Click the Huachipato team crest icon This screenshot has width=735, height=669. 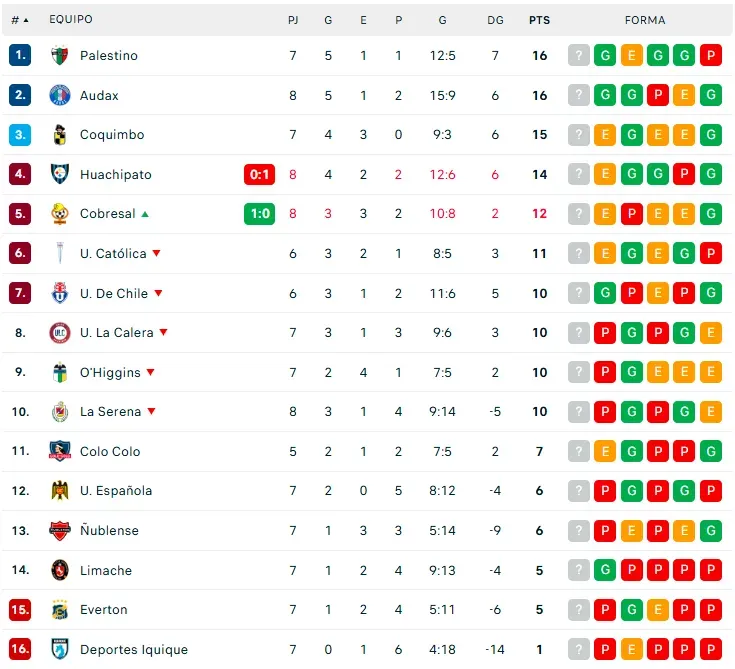tap(60, 174)
